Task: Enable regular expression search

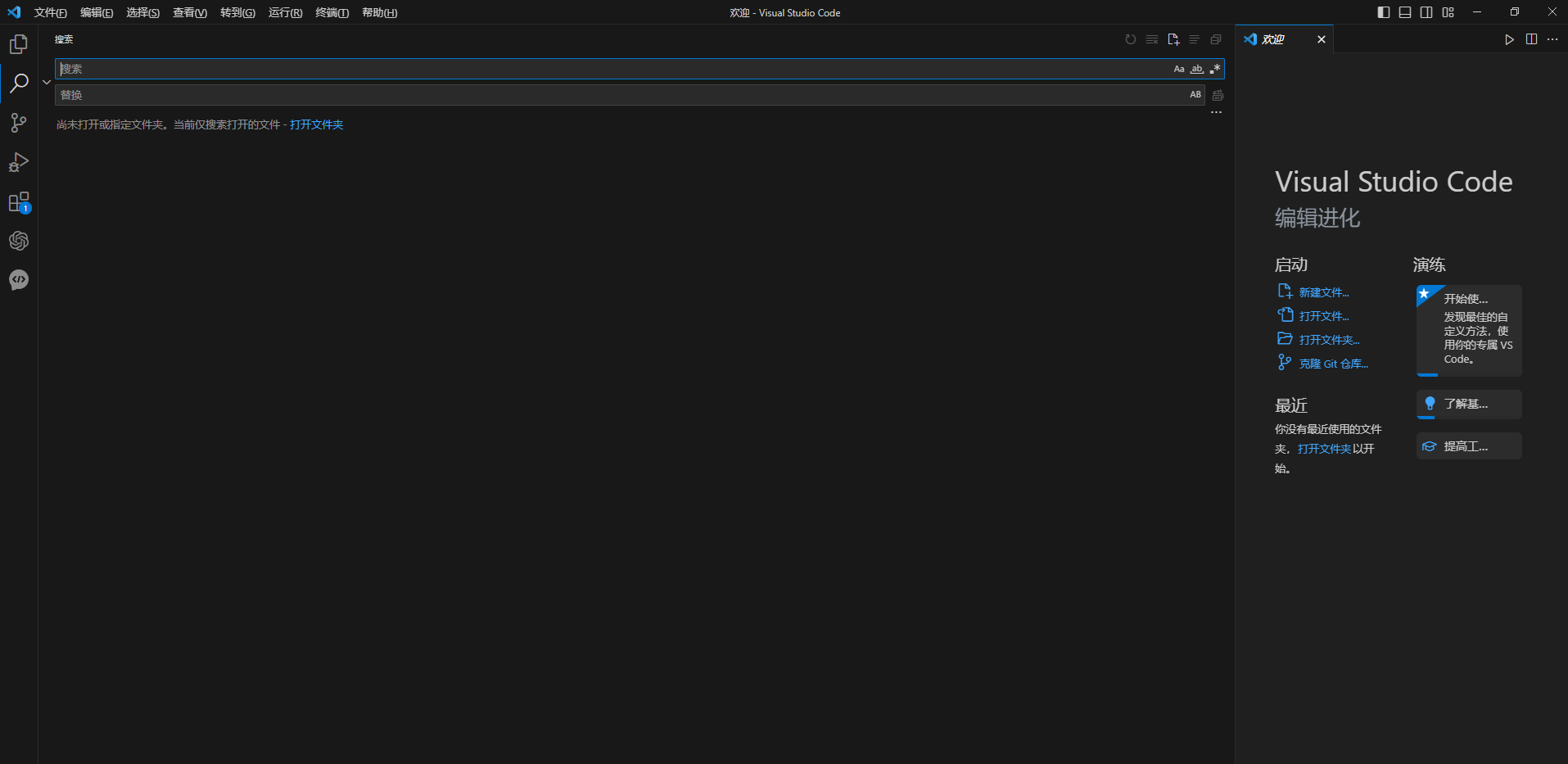Action: coord(1215,69)
